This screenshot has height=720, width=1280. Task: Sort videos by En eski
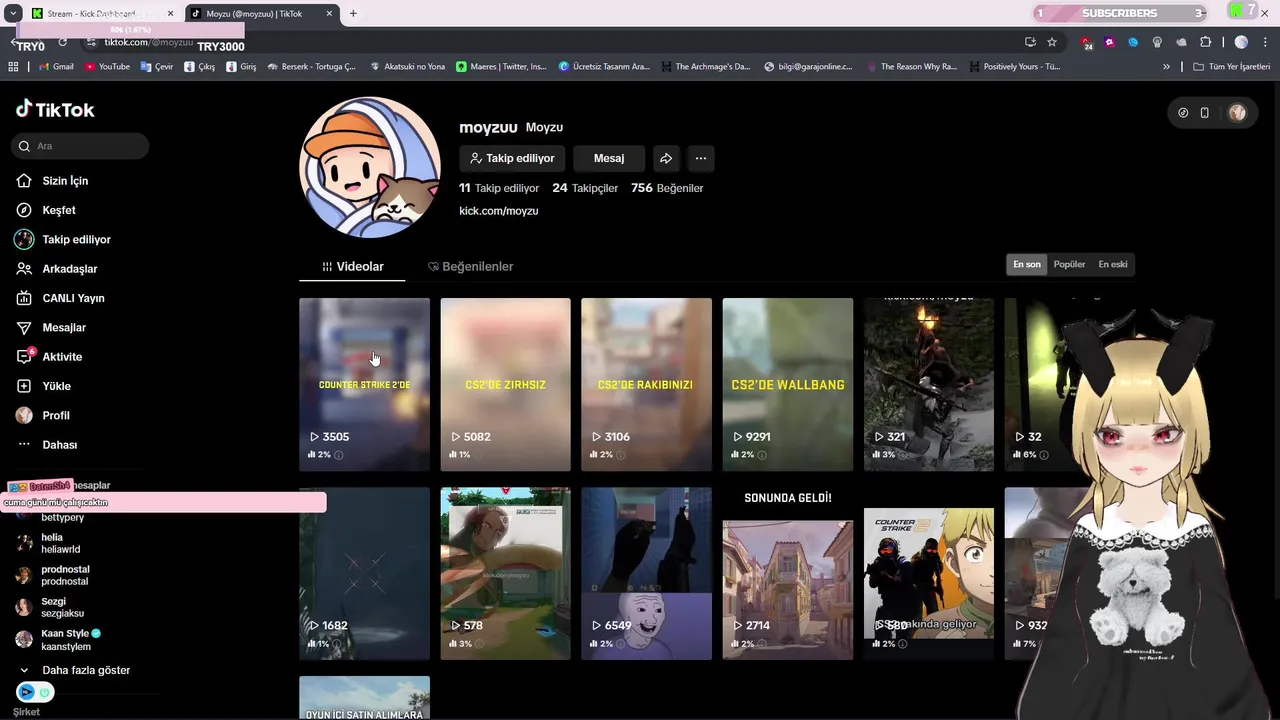click(1113, 265)
